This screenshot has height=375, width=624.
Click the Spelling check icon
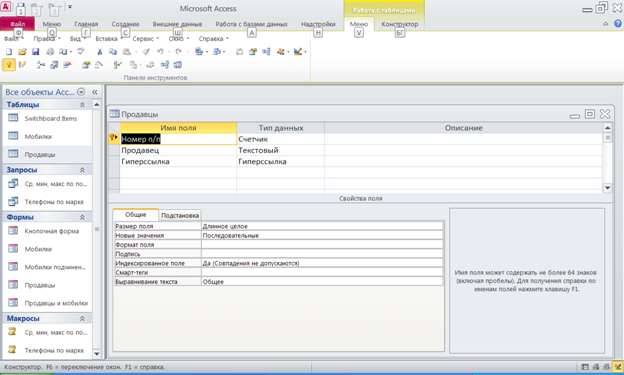click(x=81, y=51)
